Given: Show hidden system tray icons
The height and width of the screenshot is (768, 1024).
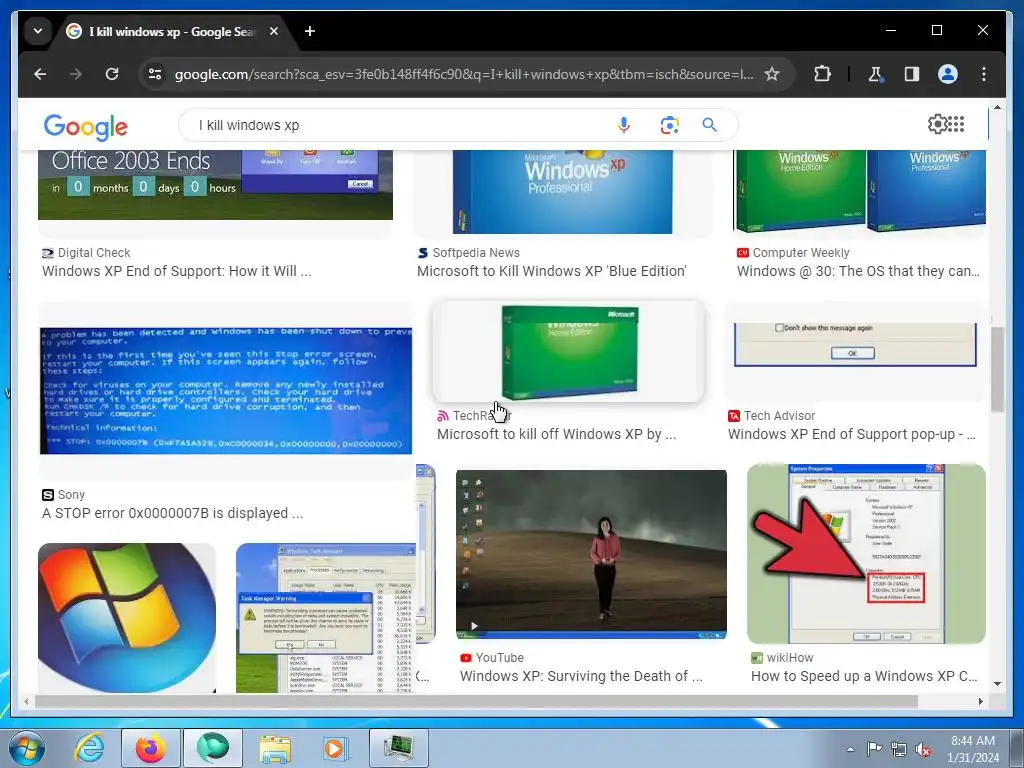Looking at the screenshot, I should pyautogui.click(x=850, y=749).
